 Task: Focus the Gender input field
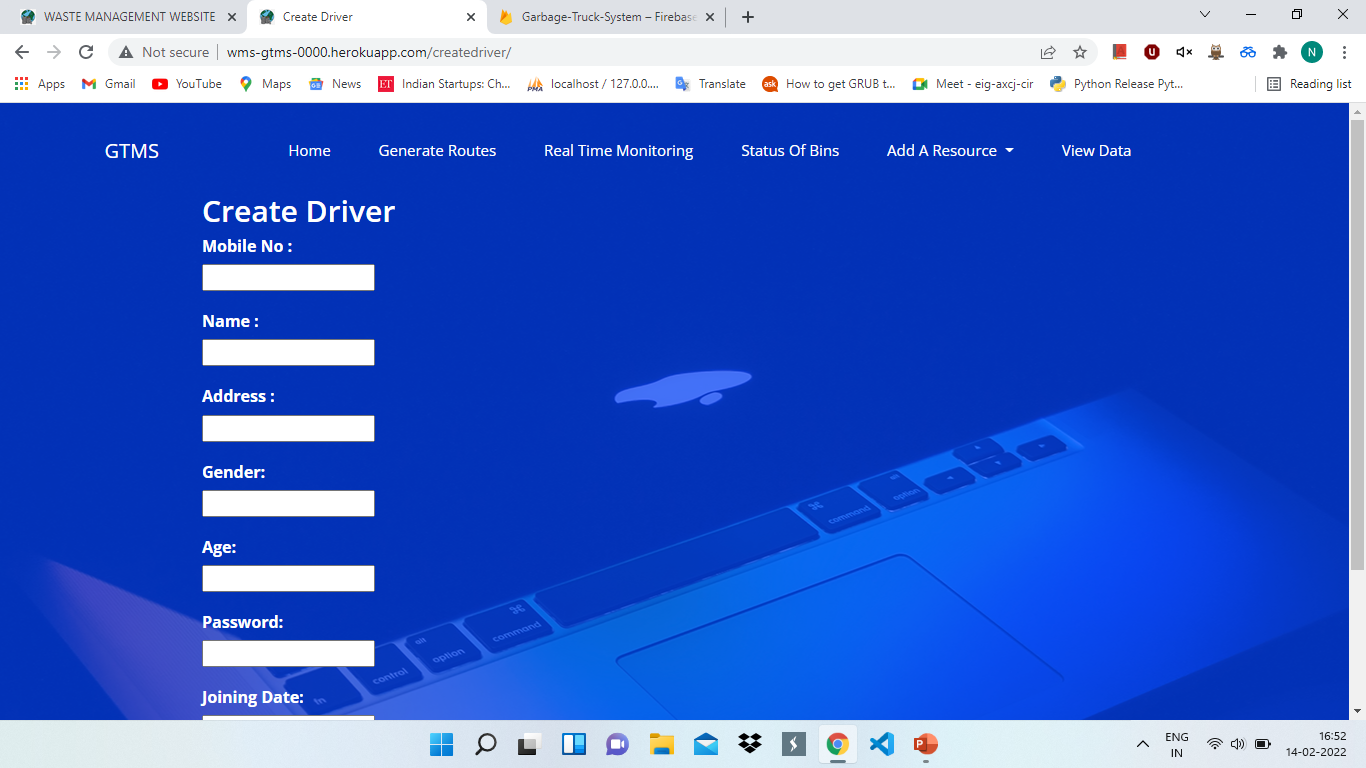click(288, 504)
